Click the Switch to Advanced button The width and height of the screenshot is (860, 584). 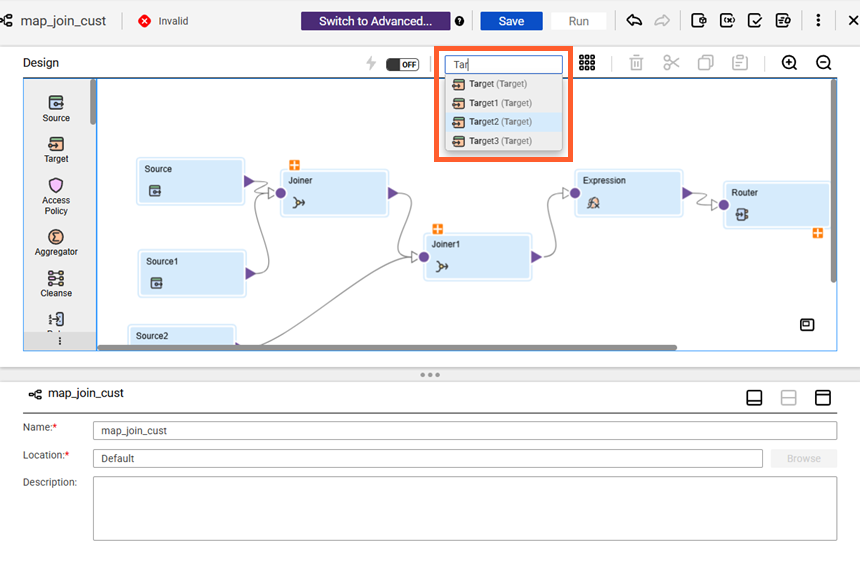tap(375, 21)
